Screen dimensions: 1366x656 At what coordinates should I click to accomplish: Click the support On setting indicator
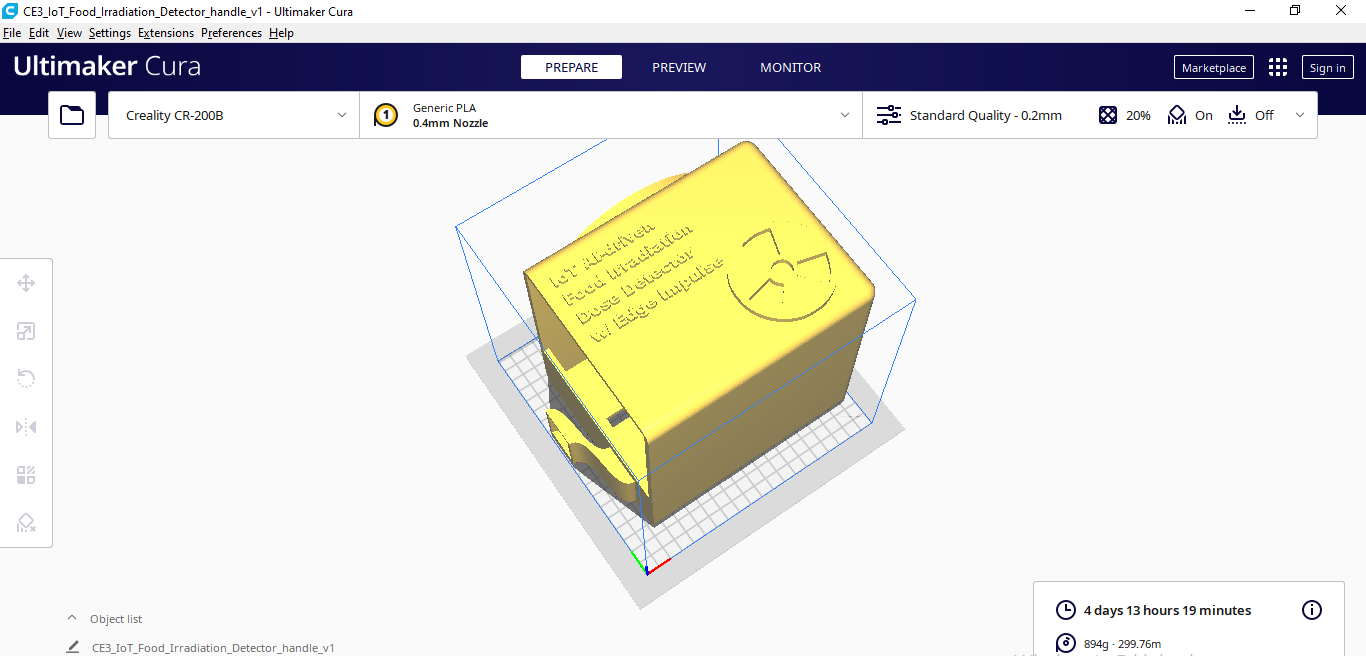point(1190,115)
